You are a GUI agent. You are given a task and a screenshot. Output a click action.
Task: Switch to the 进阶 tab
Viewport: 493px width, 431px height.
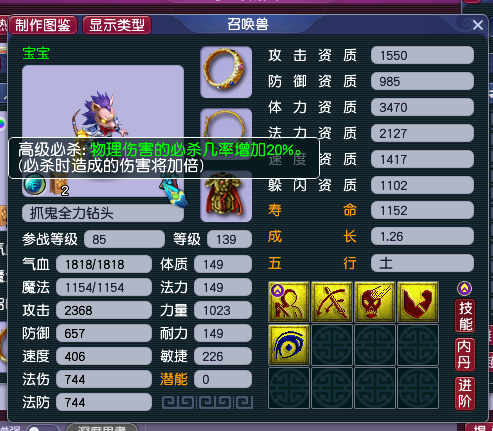pos(465,393)
